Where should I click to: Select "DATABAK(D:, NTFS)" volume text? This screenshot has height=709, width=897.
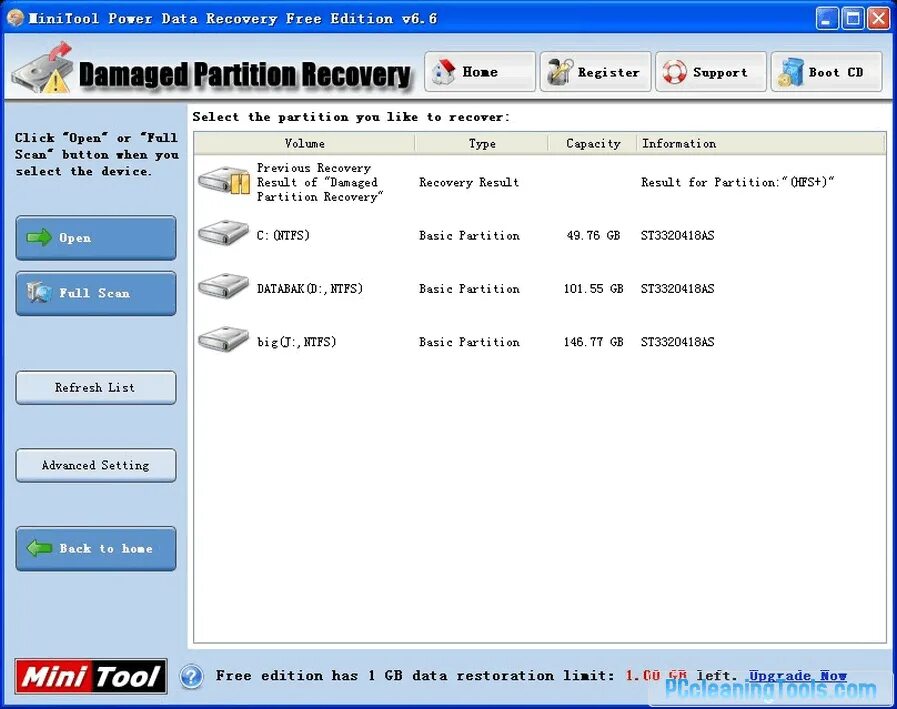tap(309, 288)
